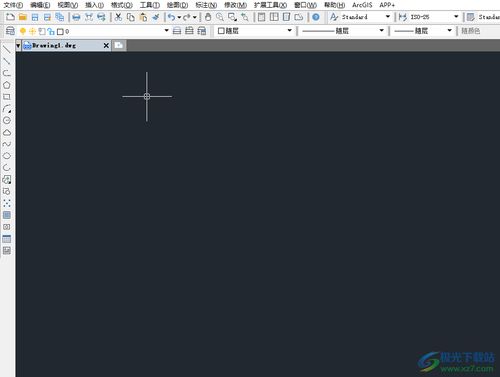Select the Polygon tool
This screenshot has width=500, height=377.
pyautogui.click(x=7, y=85)
